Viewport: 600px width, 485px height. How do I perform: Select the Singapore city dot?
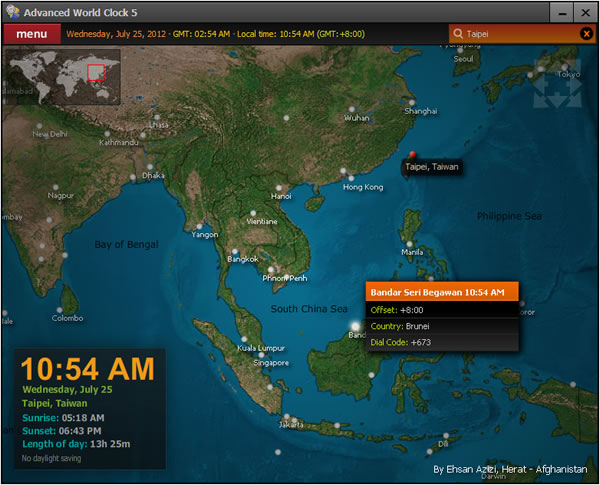pos(262,353)
